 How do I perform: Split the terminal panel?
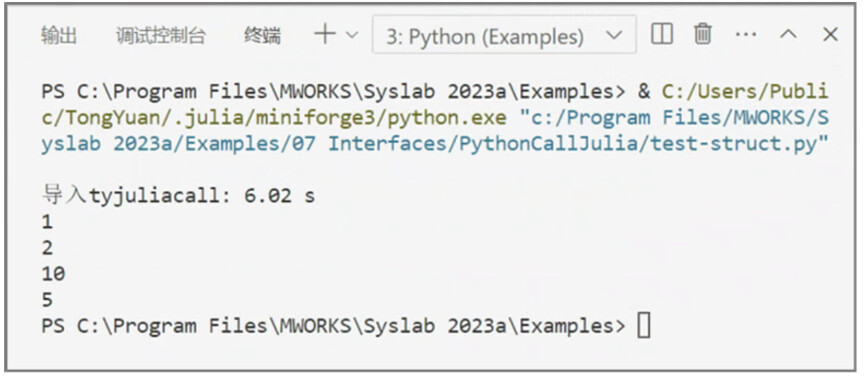[661, 35]
